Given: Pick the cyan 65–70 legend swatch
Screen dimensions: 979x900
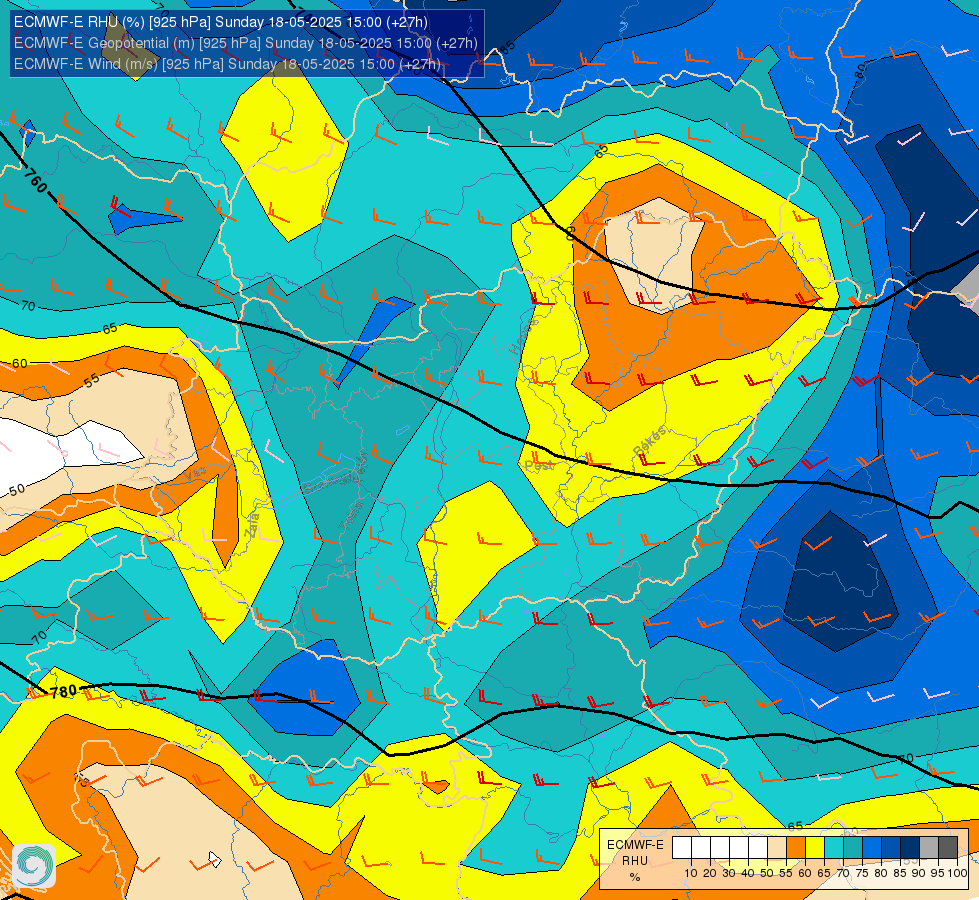Looking at the screenshot, I should [834, 848].
